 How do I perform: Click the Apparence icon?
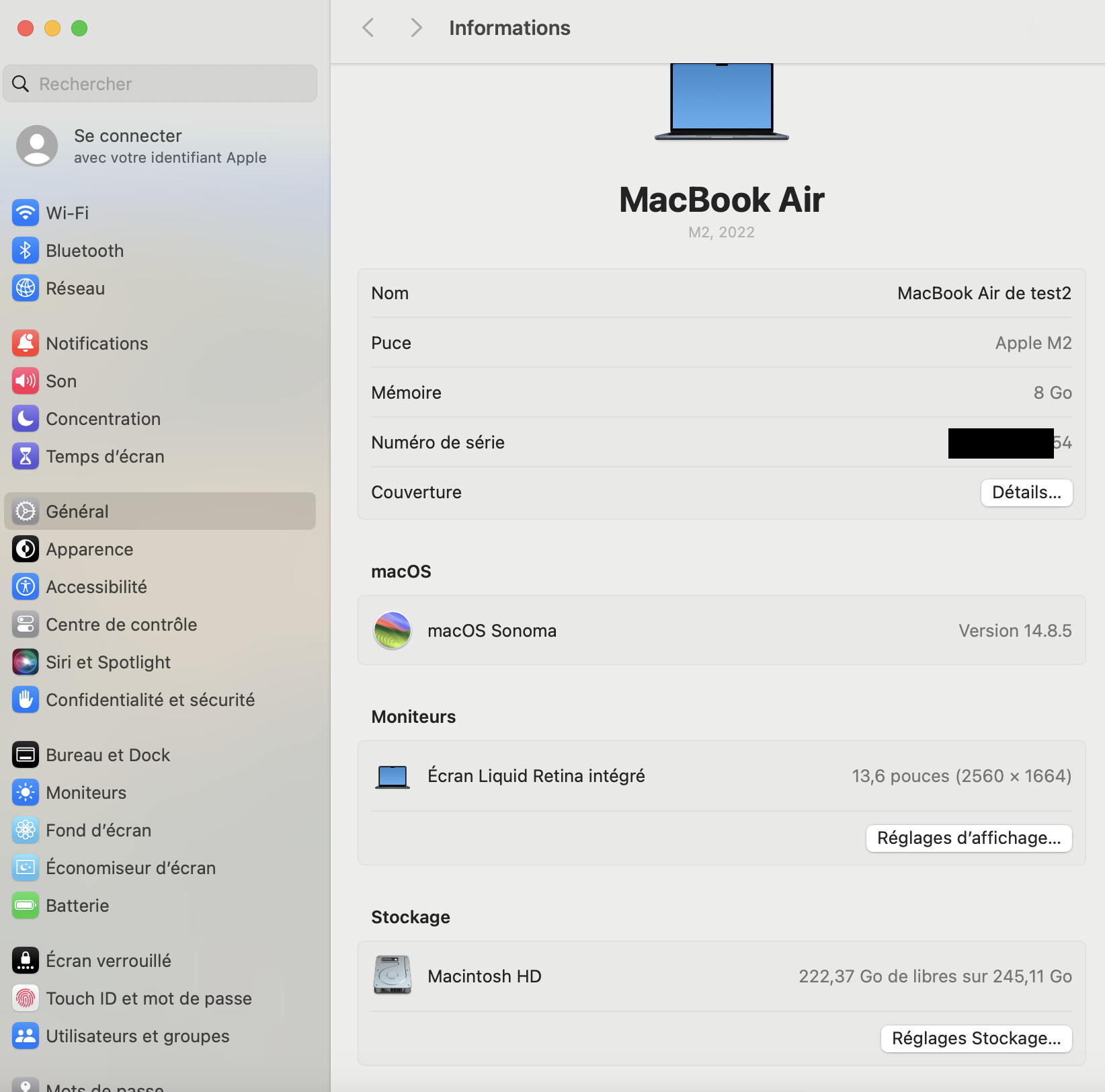[25, 549]
